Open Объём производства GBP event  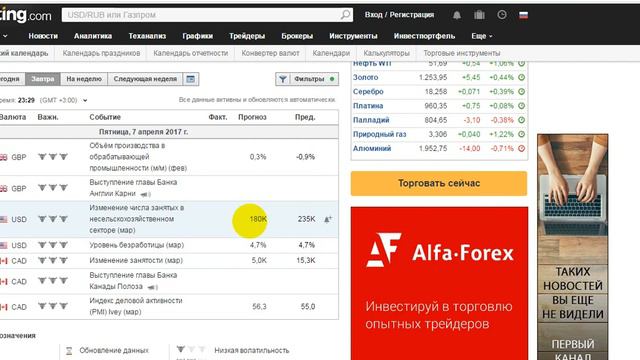(x=138, y=157)
